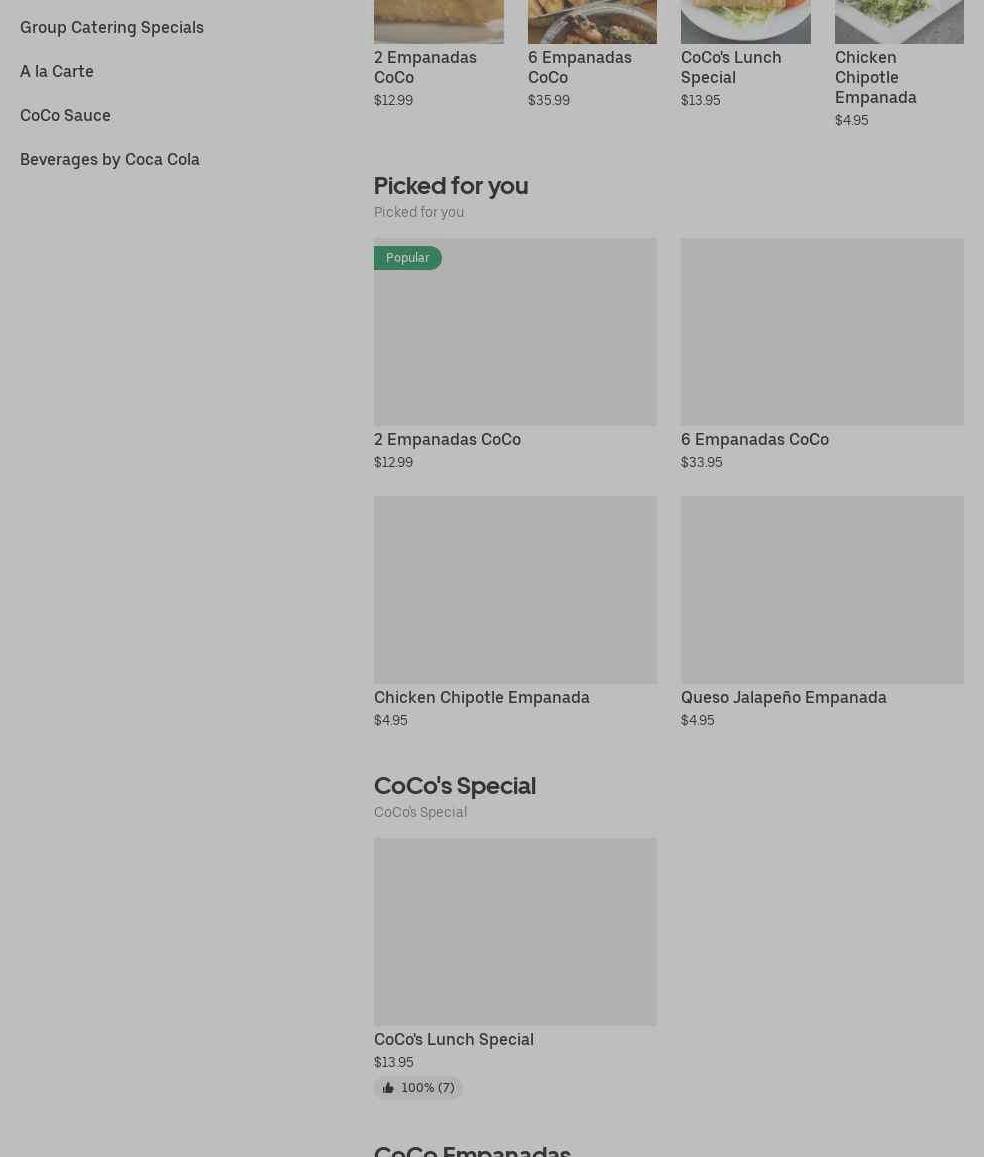Jump to CoCo Sauce category
The image size is (984, 1157).
pyautogui.click(x=65, y=115)
